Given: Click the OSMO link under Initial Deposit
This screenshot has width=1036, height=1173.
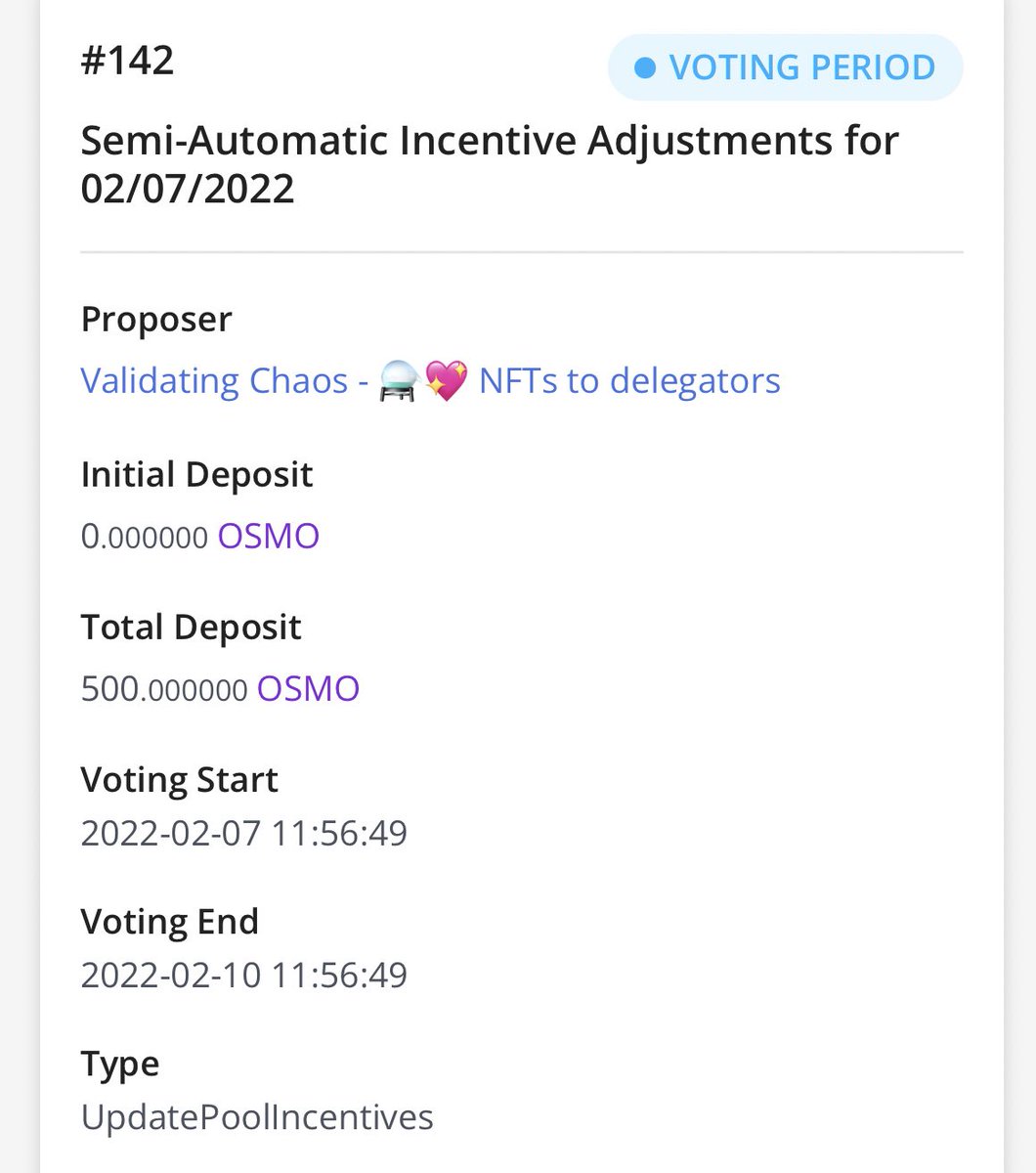Looking at the screenshot, I should point(268,536).
